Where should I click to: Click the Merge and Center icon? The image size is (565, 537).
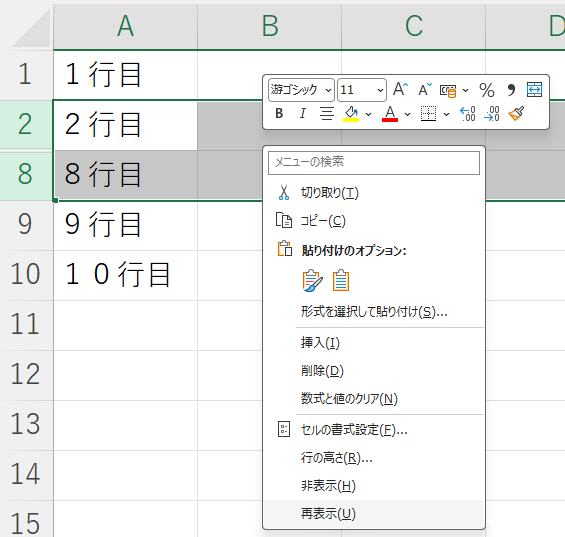(534, 89)
